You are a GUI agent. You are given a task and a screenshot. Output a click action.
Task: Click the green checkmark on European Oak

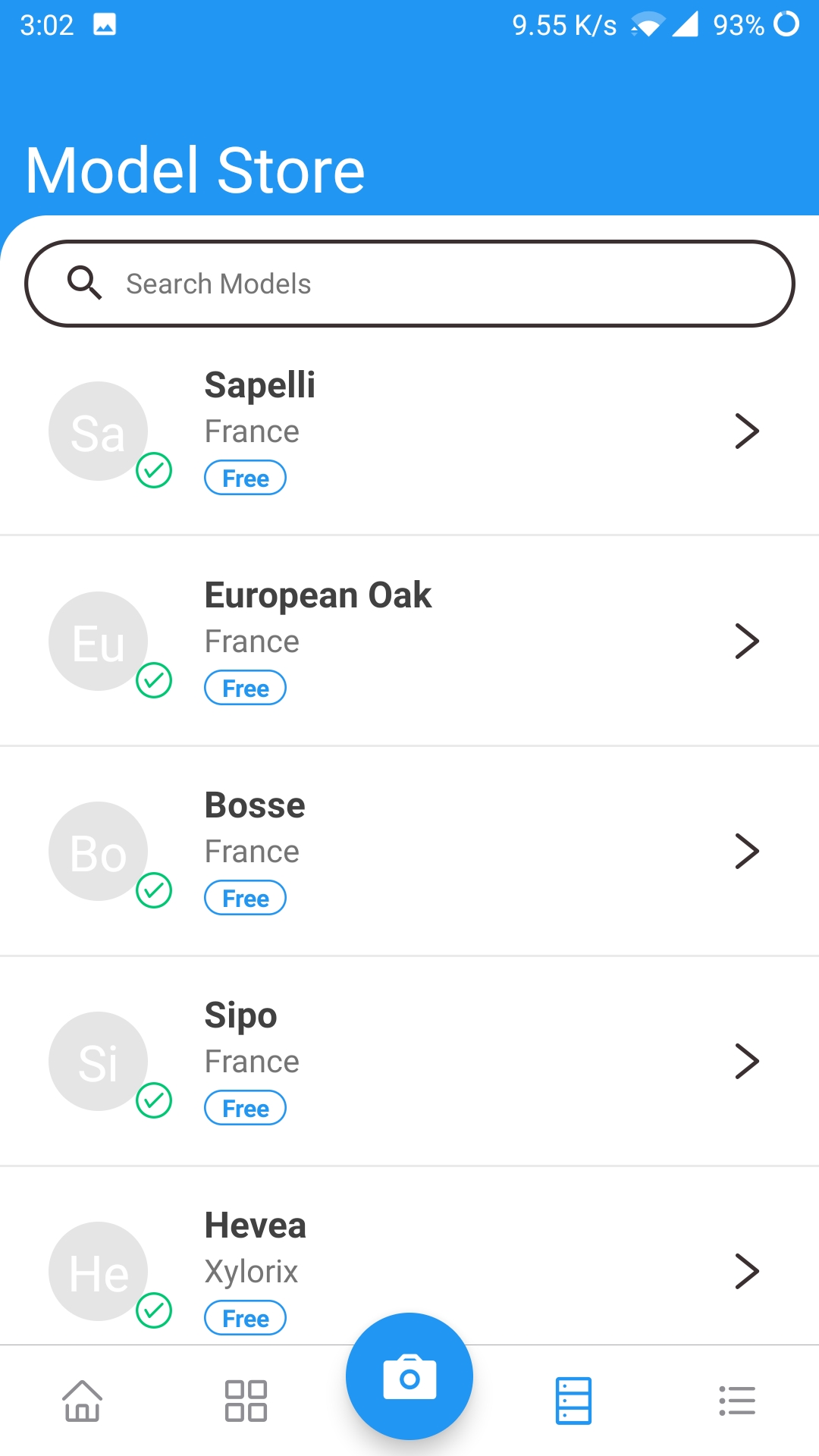click(x=154, y=680)
